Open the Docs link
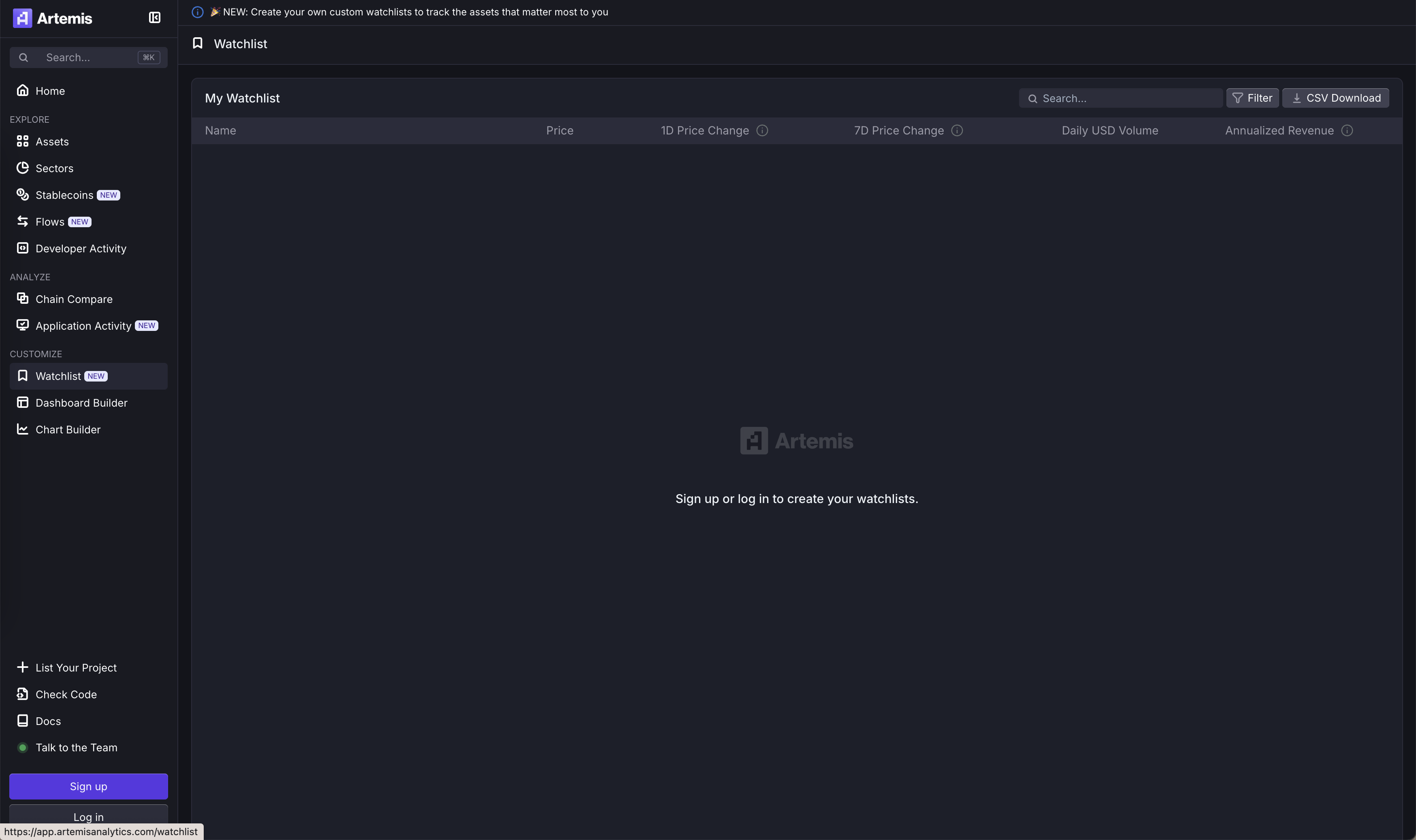The width and height of the screenshot is (1416, 840). click(48, 721)
